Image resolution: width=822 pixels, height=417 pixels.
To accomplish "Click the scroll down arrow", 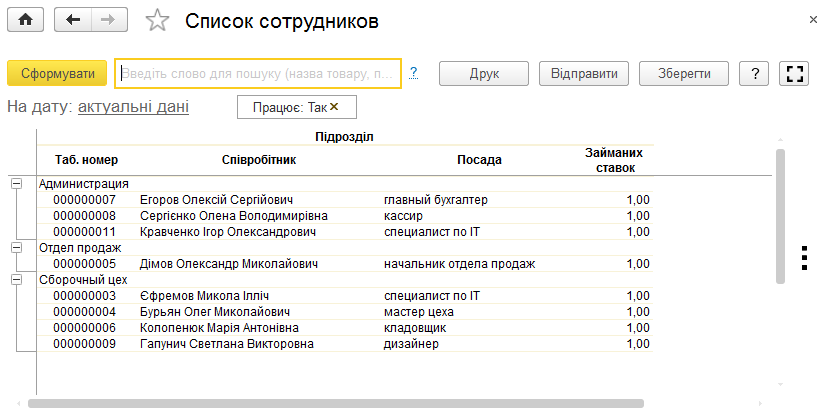I will [x=780, y=384].
